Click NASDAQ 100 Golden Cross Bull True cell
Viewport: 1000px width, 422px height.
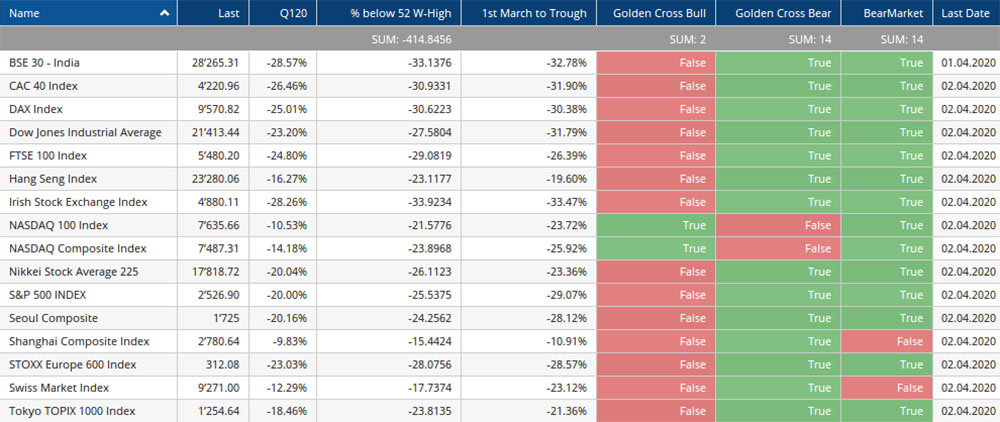pyautogui.click(x=656, y=225)
